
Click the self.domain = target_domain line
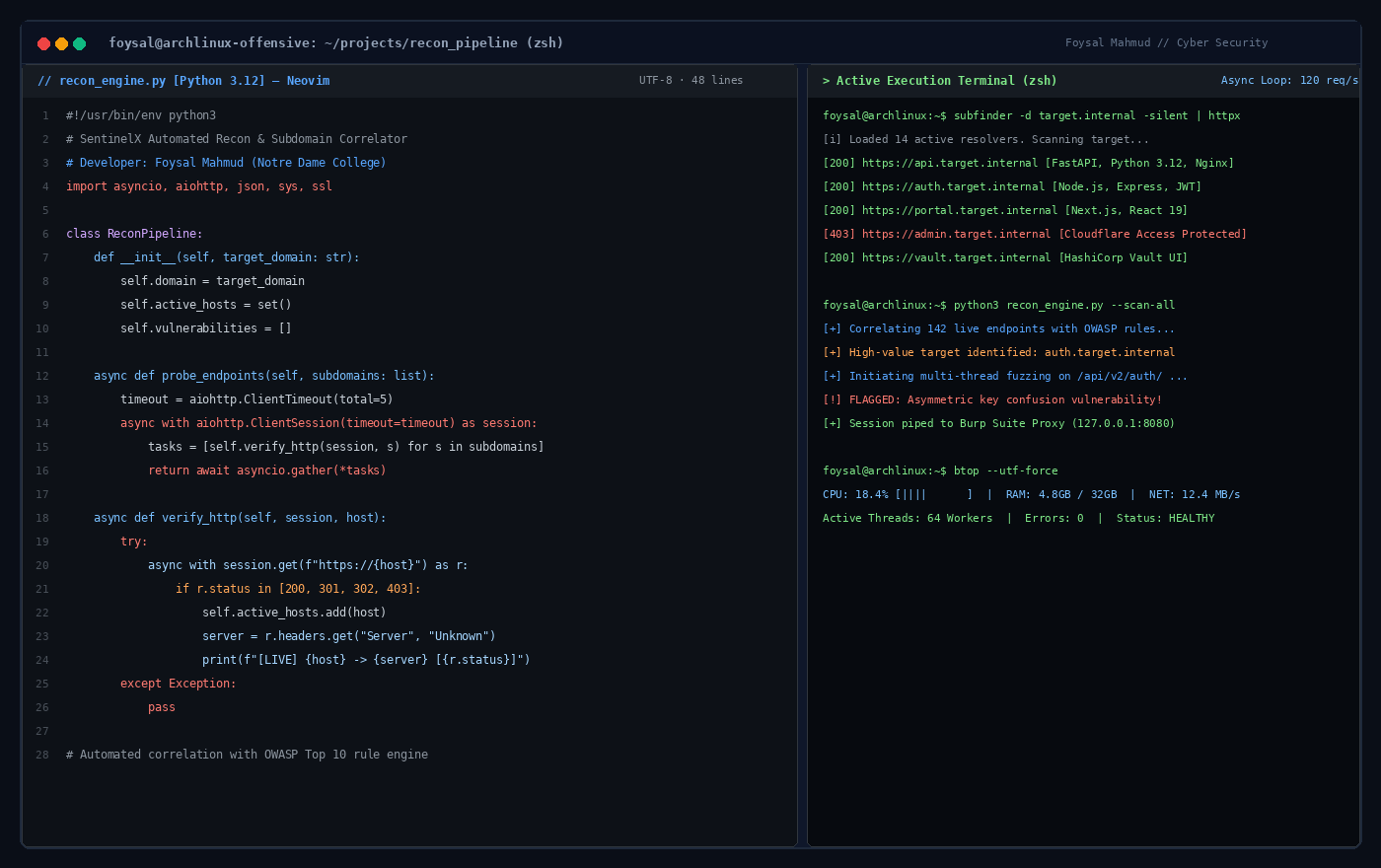coord(212,281)
